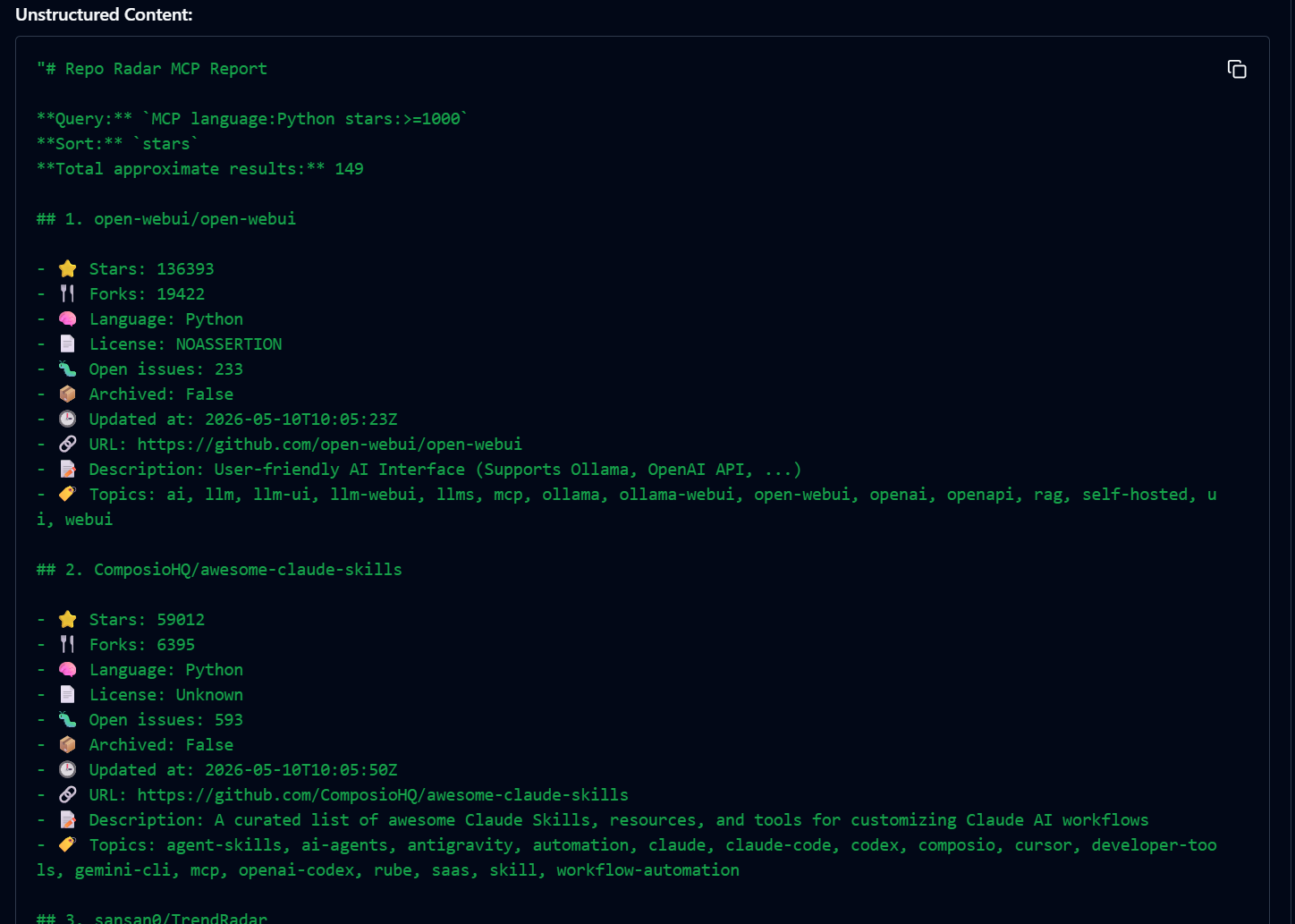Click "Stars: 136393" line
Viewport: 1295px width, 924px height.
tap(125, 269)
